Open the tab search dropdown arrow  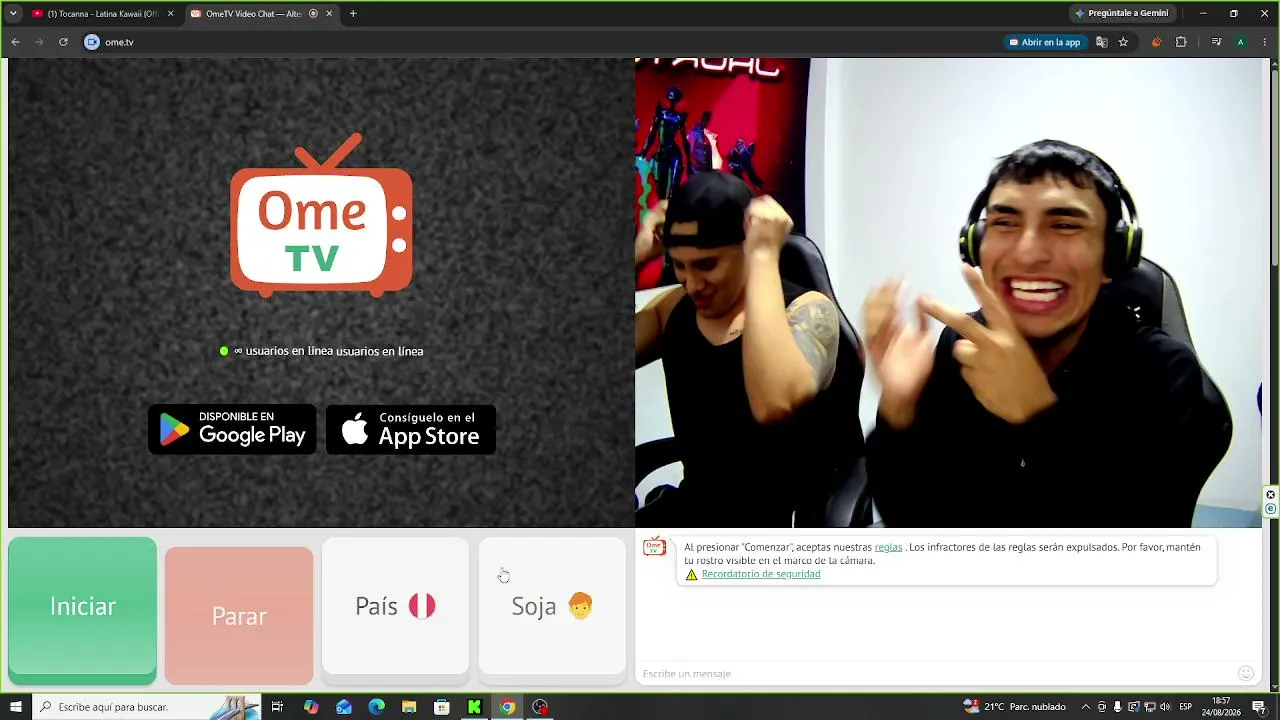[x=13, y=14]
